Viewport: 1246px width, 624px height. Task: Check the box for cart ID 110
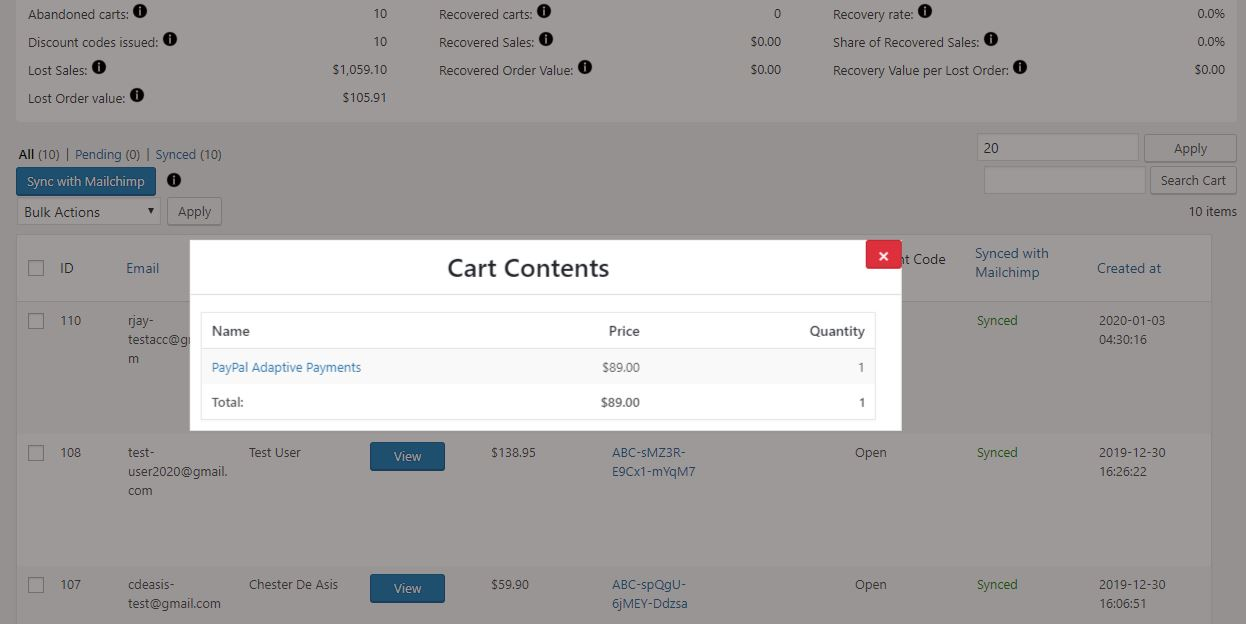coord(36,321)
